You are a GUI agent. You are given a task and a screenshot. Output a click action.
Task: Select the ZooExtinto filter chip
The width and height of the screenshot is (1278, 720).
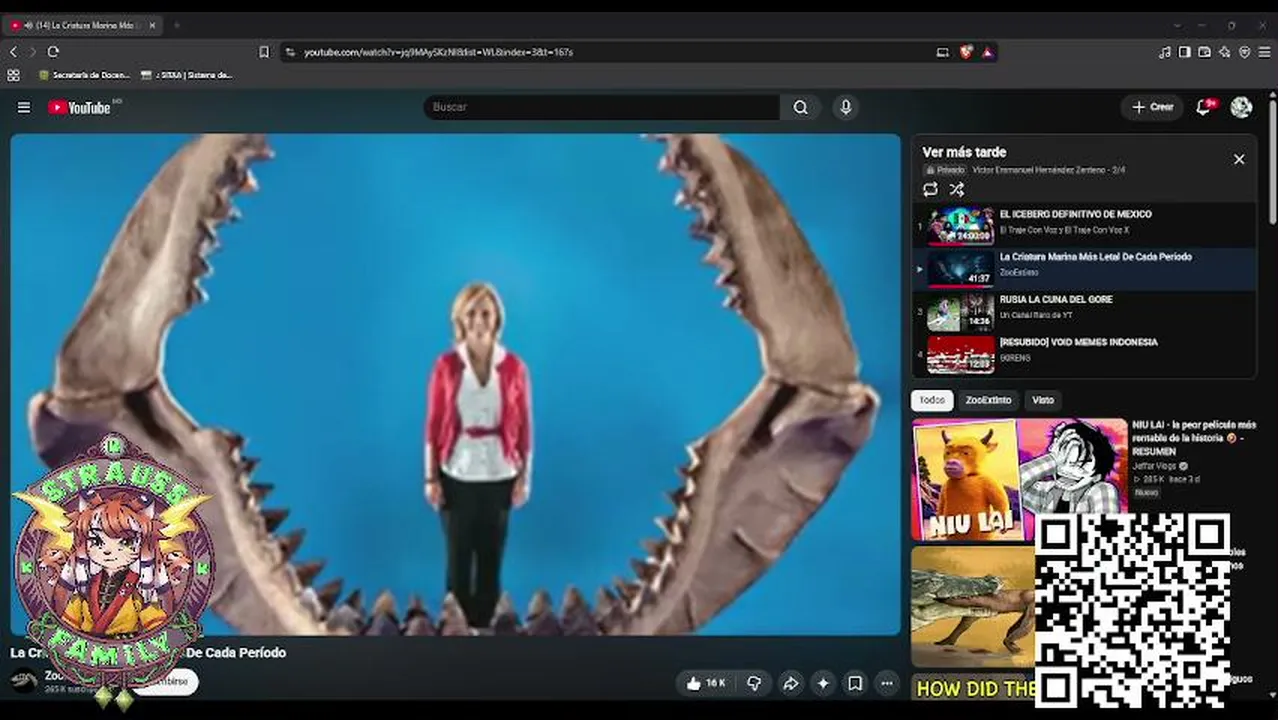(988, 400)
